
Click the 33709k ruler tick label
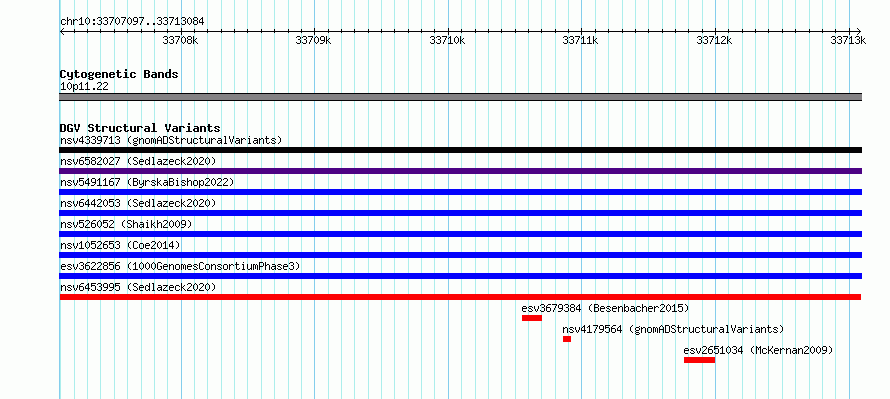tap(313, 40)
